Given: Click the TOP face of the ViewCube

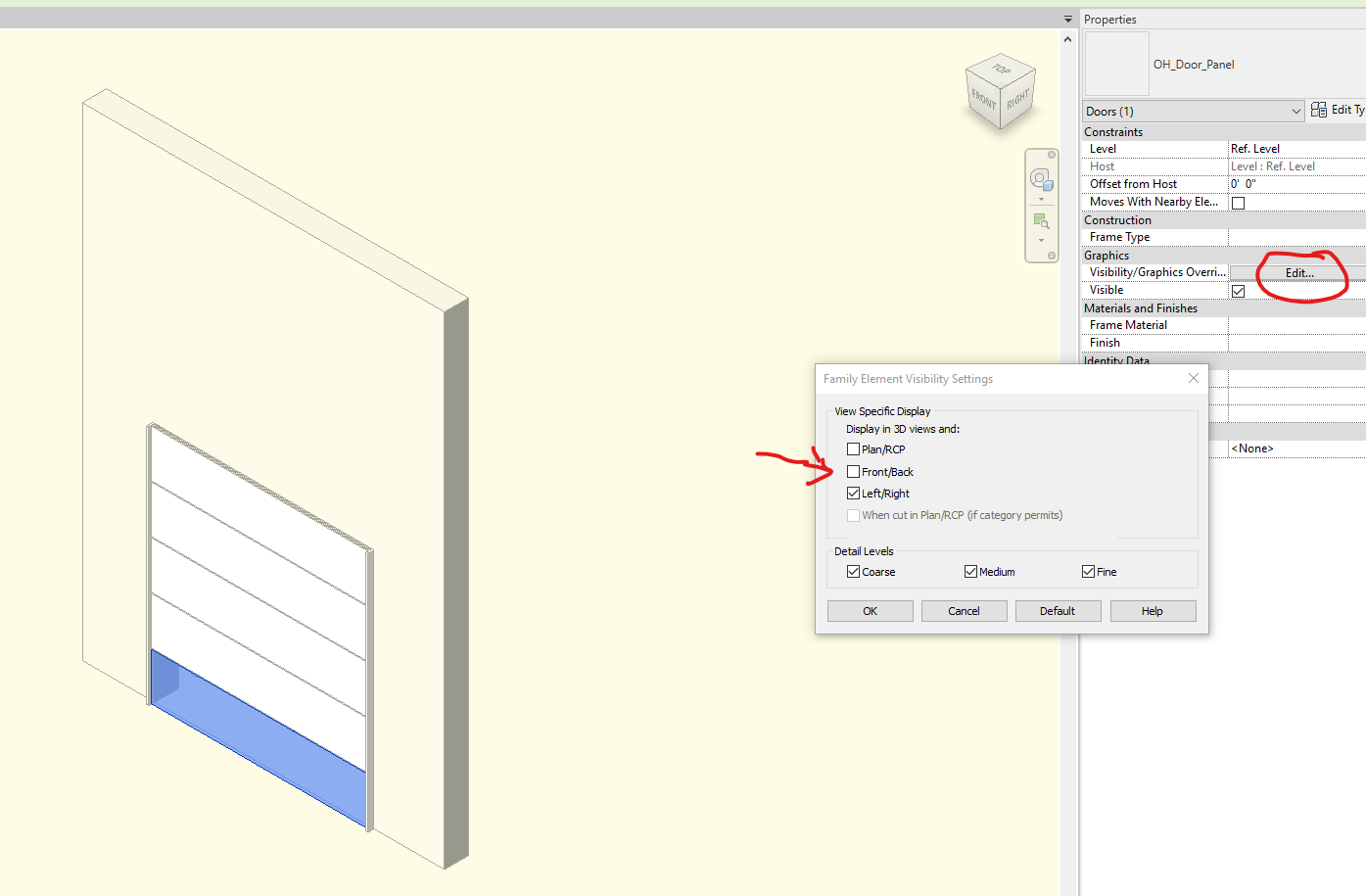Looking at the screenshot, I should point(1001,70).
